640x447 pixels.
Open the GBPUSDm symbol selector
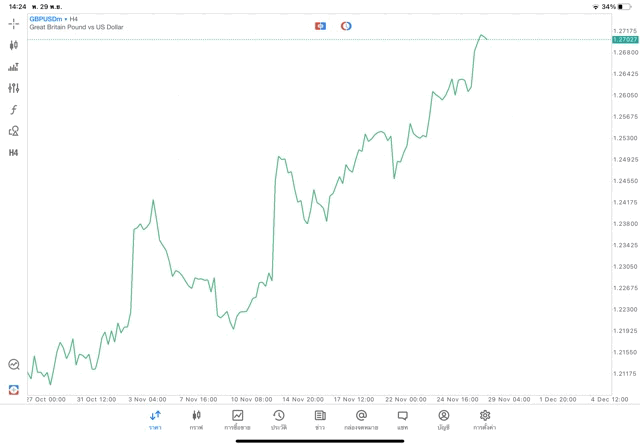46,19
